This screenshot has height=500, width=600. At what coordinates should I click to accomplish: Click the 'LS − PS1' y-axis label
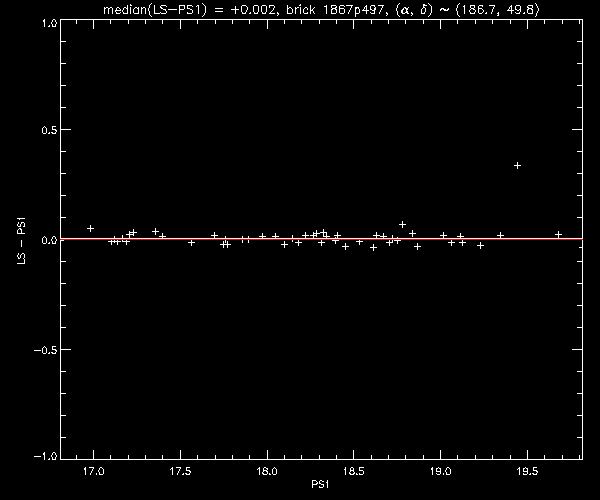21,241
